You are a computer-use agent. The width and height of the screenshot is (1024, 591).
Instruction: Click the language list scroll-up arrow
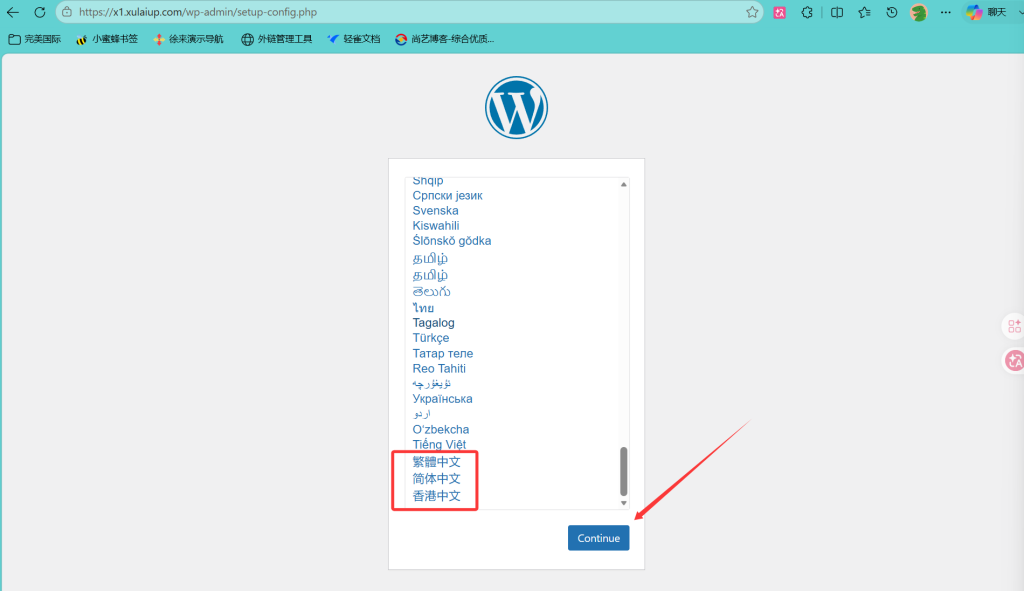click(624, 185)
